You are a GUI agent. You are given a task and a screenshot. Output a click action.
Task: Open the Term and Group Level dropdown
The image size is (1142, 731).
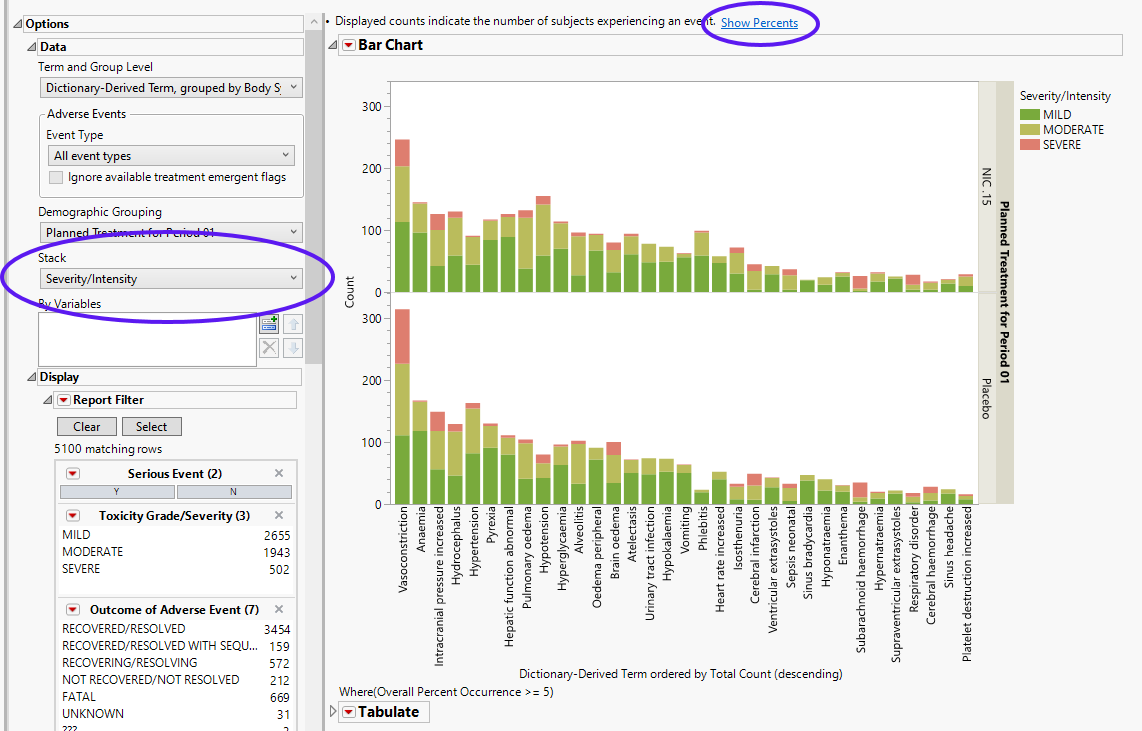[x=170, y=88]
